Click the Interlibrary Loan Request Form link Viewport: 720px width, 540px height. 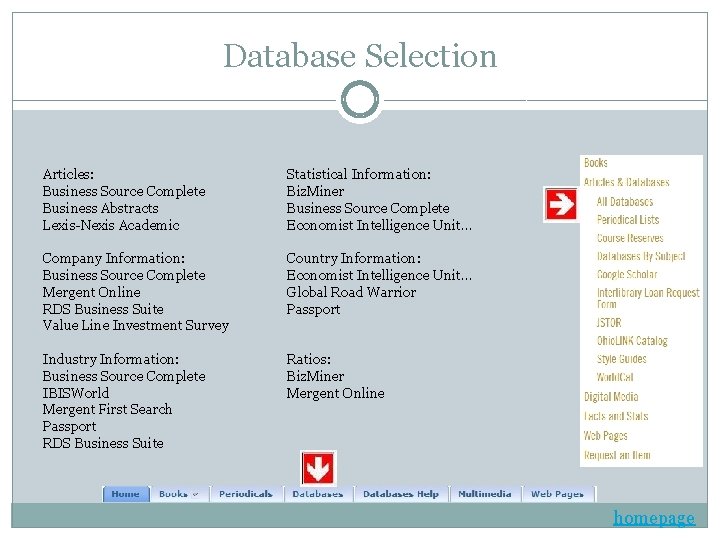pyautogui.click(x=648, y=298)
